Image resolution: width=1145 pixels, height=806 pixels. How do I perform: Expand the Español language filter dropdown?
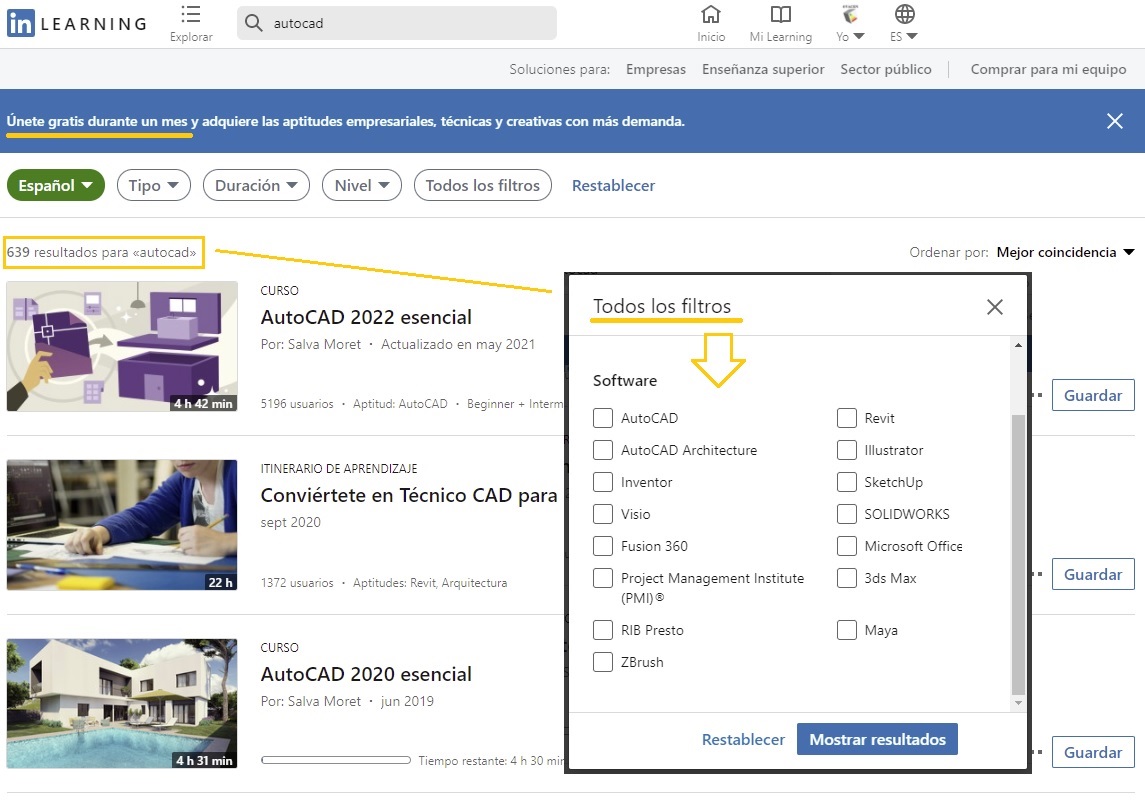[56, 185]
